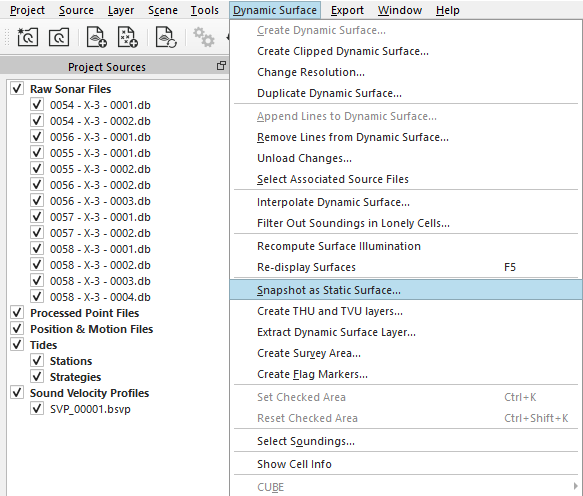Image resolution: width=583 pixels, height=496 pixels.
Task: Undock the Project Sources panel
Action: point(221,66)
